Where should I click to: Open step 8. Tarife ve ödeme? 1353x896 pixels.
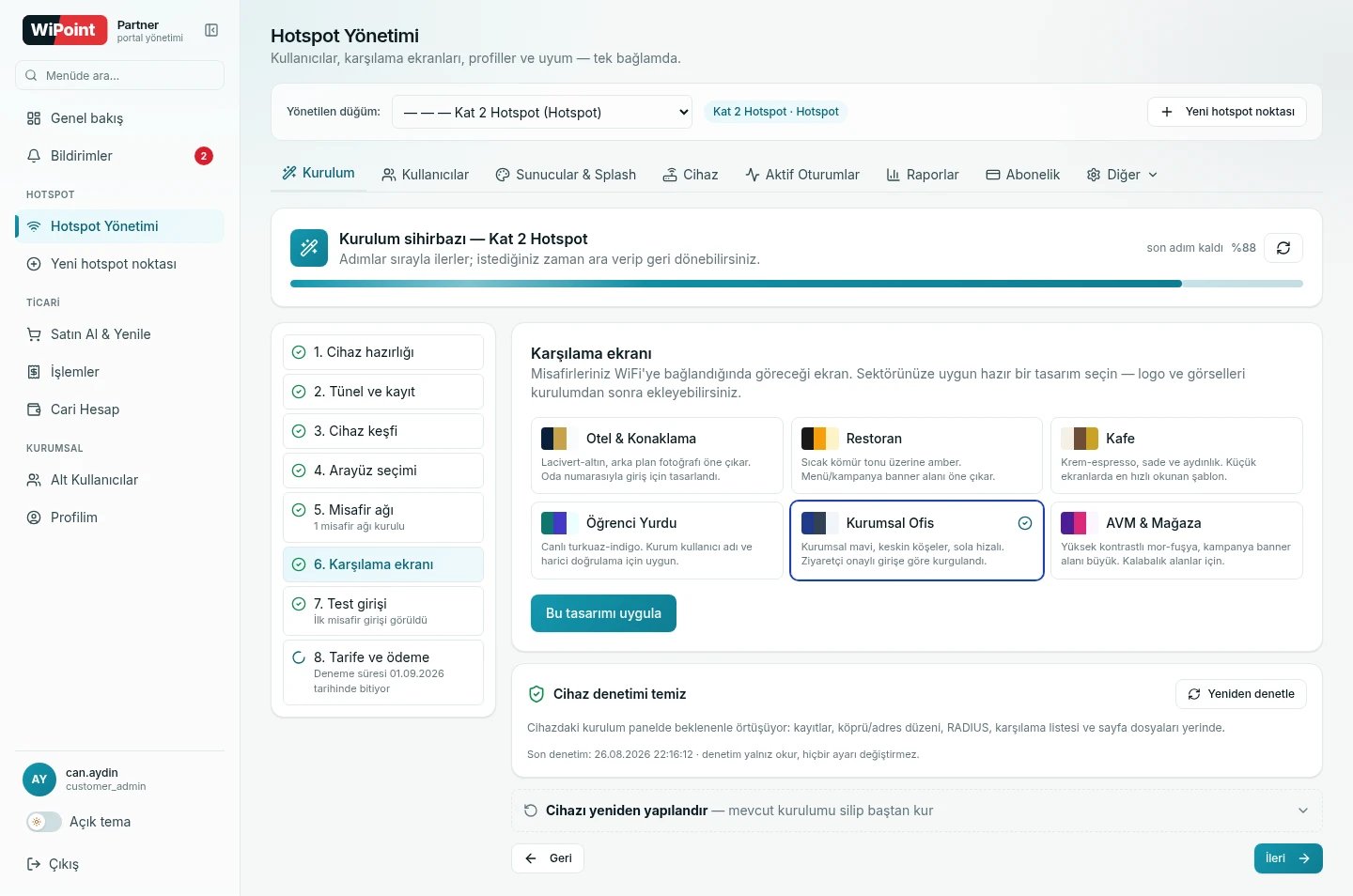tap(383, 672)
